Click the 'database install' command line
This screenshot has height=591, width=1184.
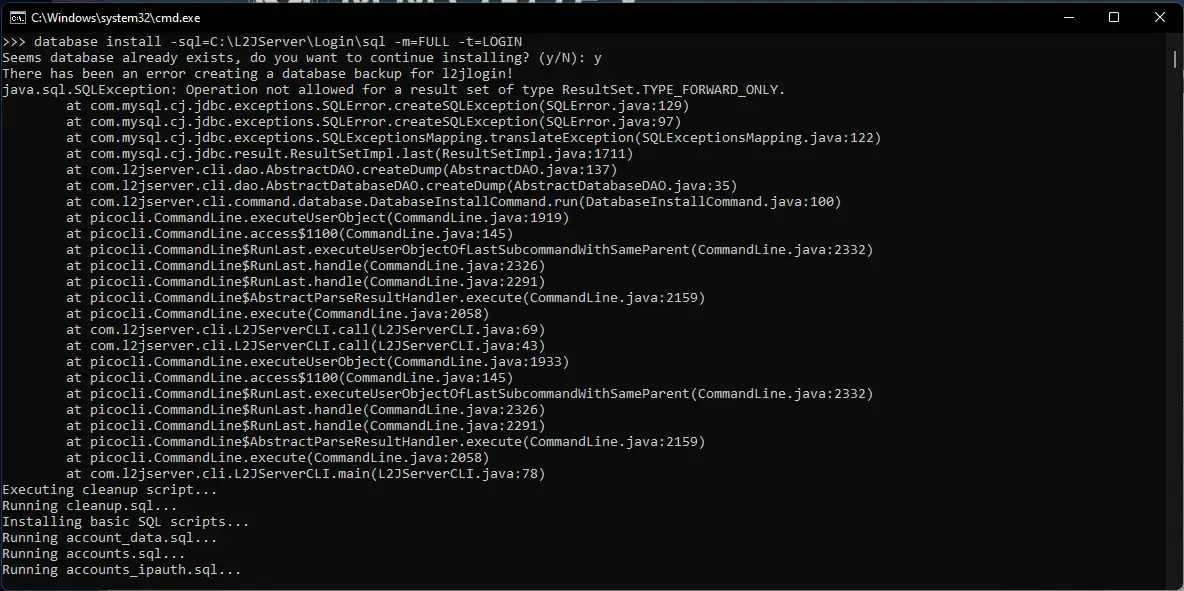pyautogui.click(x=262, y=42)
